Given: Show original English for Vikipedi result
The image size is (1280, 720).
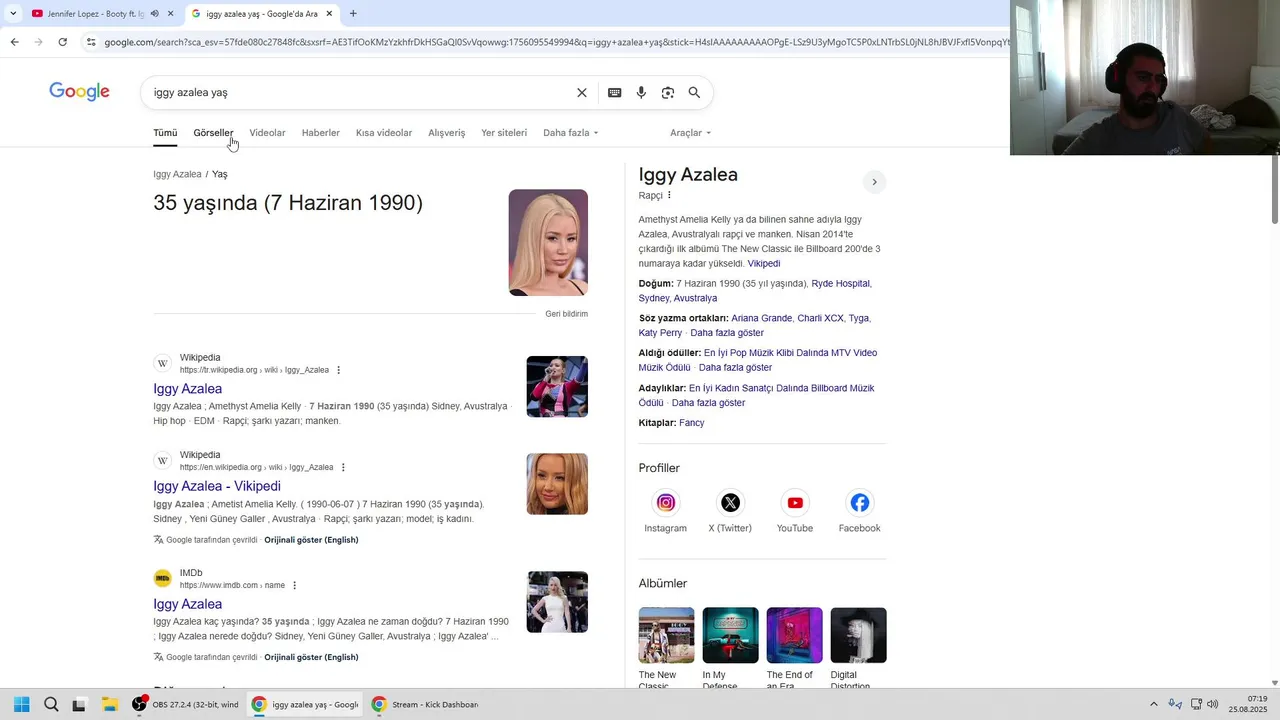Looking at the screenshot, I should click(x=311, y=540).
